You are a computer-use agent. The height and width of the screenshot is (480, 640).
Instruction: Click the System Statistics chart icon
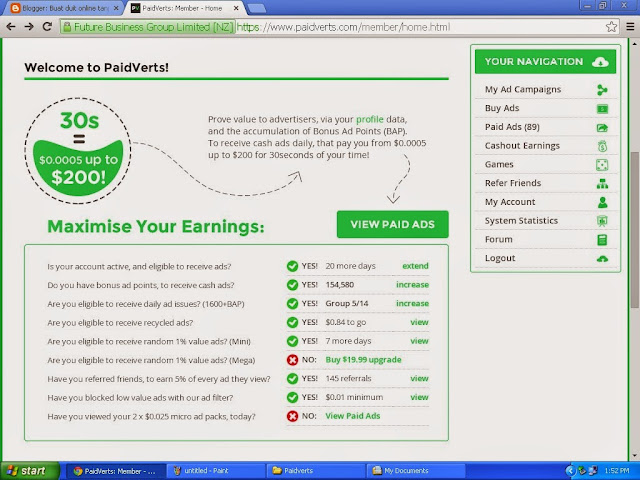(602, 221)
